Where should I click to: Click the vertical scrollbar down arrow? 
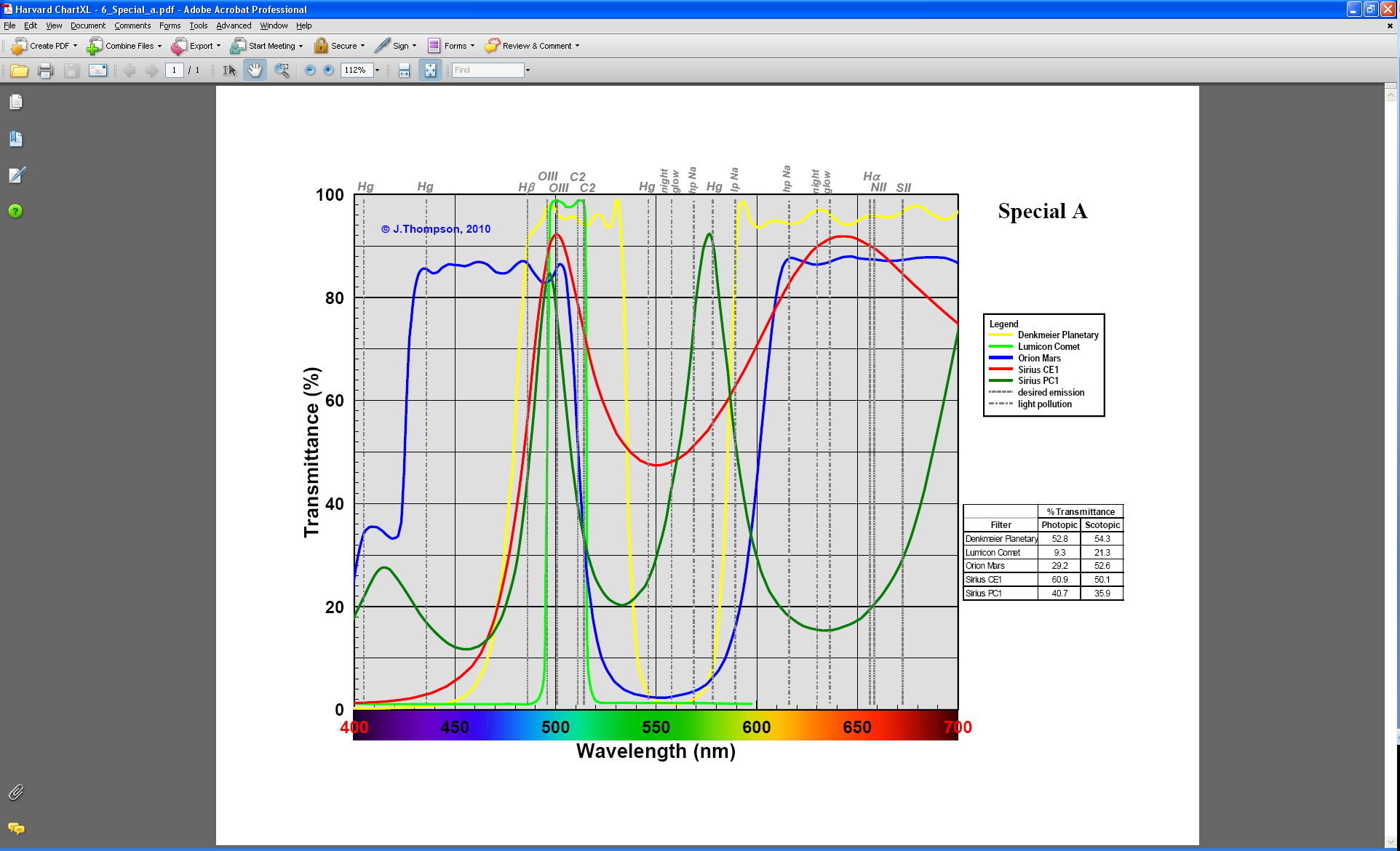point(1391,842)
